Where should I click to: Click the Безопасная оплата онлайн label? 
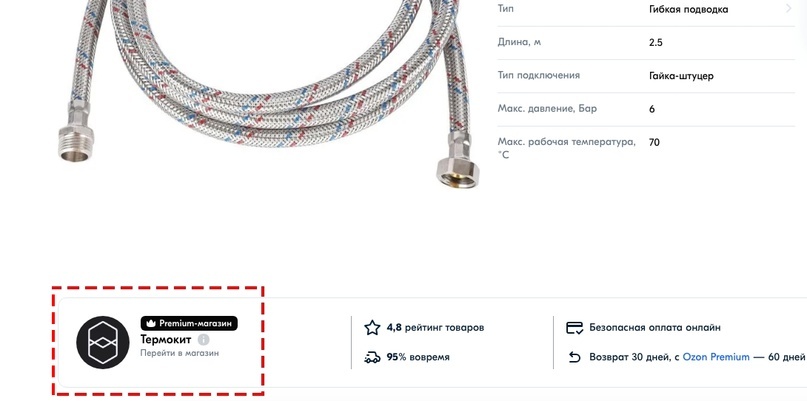tap(655, 327)
